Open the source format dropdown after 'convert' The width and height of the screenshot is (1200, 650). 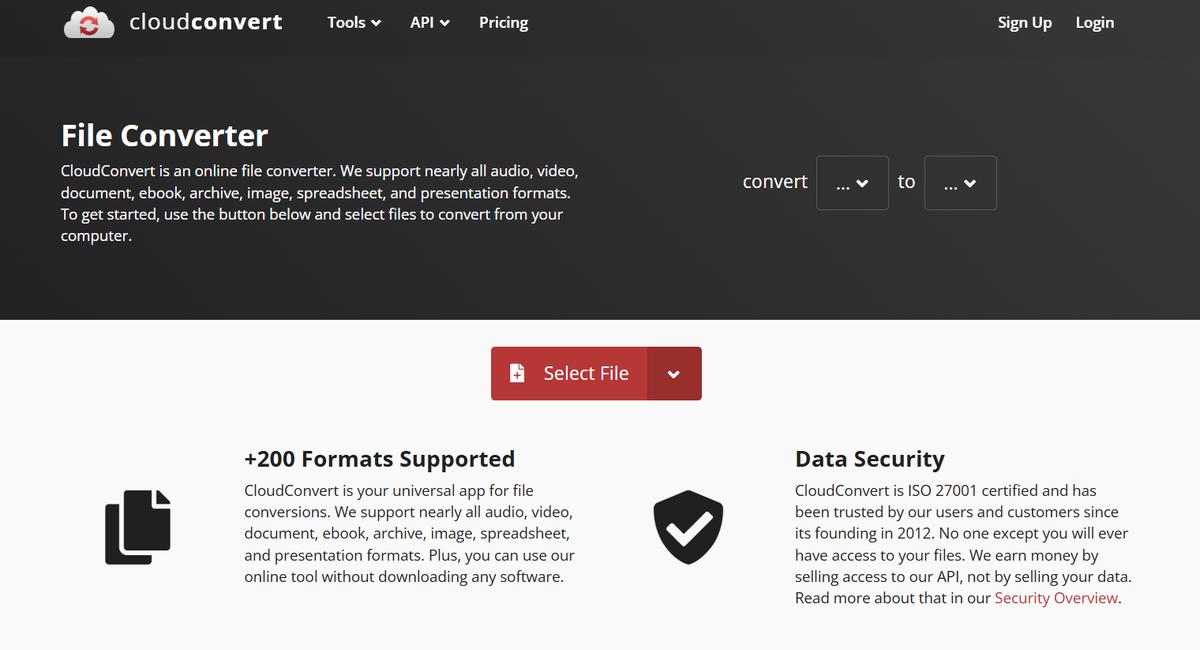coord(852,183)
